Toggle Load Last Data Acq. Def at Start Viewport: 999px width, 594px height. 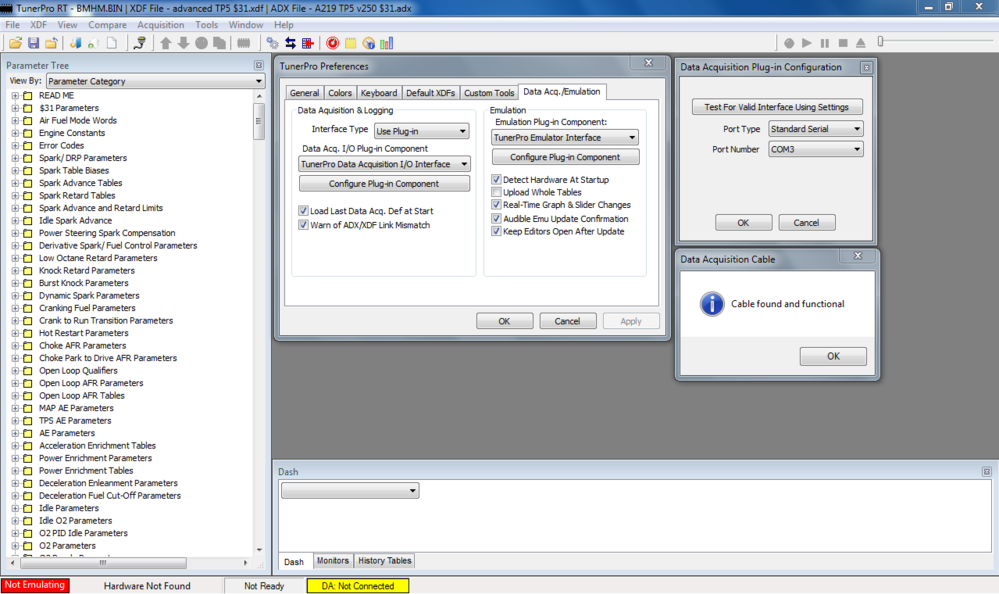tap(303, 210)
